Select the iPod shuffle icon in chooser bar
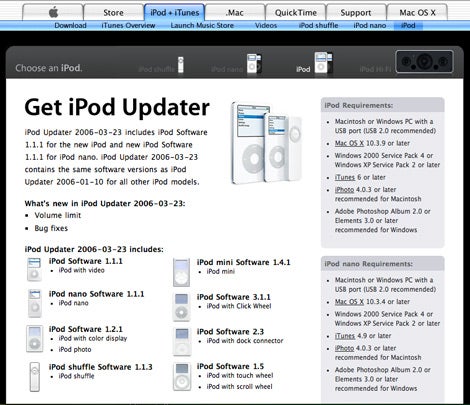This screenshot has height=405, width=470. click(180, 65)
